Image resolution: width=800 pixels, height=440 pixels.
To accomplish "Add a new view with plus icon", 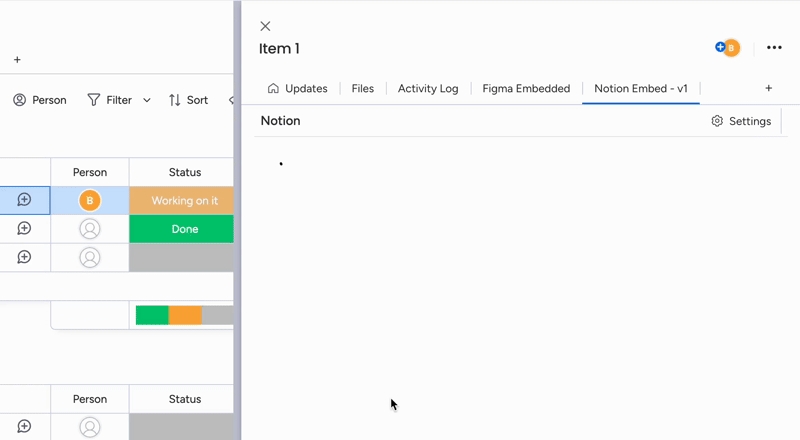I will click(x=768, y=88).
